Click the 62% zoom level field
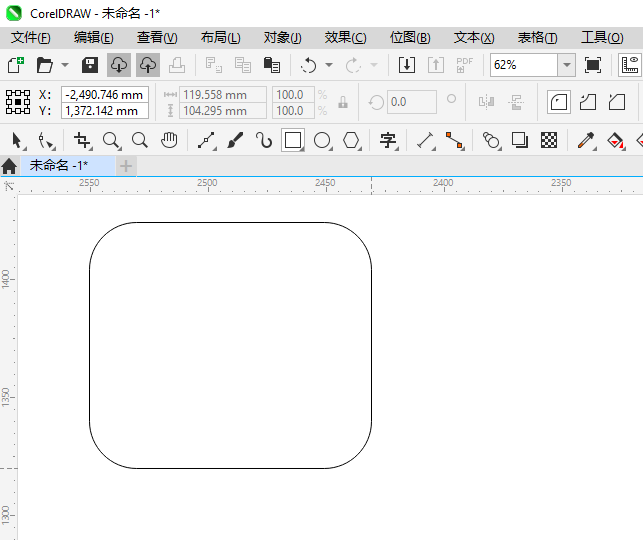The width and height of the screenshot is (643, 540). coord(524,65)
